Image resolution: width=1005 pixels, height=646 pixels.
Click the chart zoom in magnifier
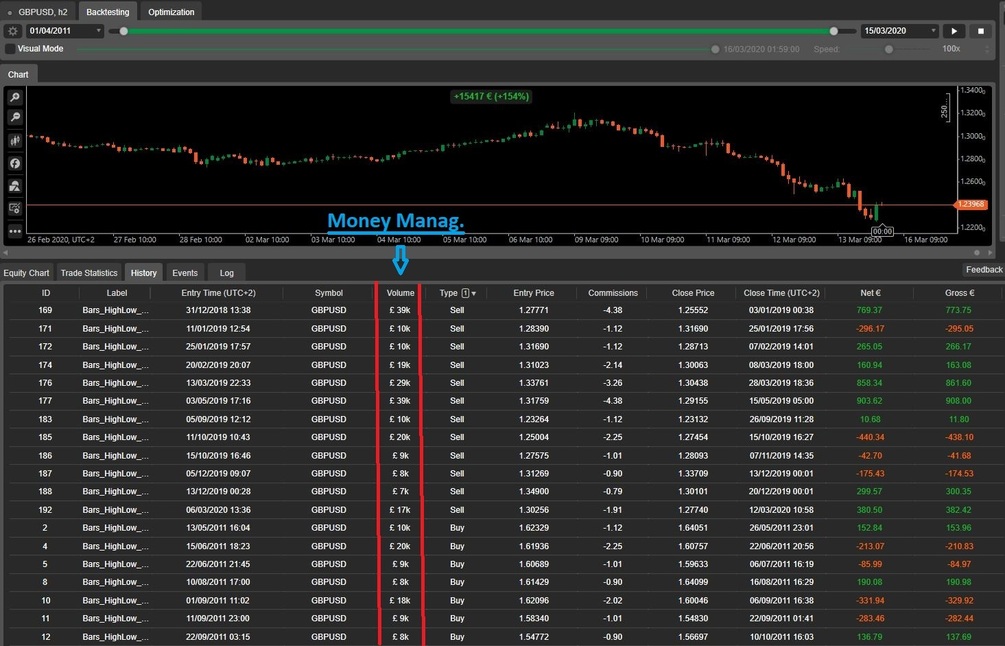pyautogui.click(x=15, y=97)
